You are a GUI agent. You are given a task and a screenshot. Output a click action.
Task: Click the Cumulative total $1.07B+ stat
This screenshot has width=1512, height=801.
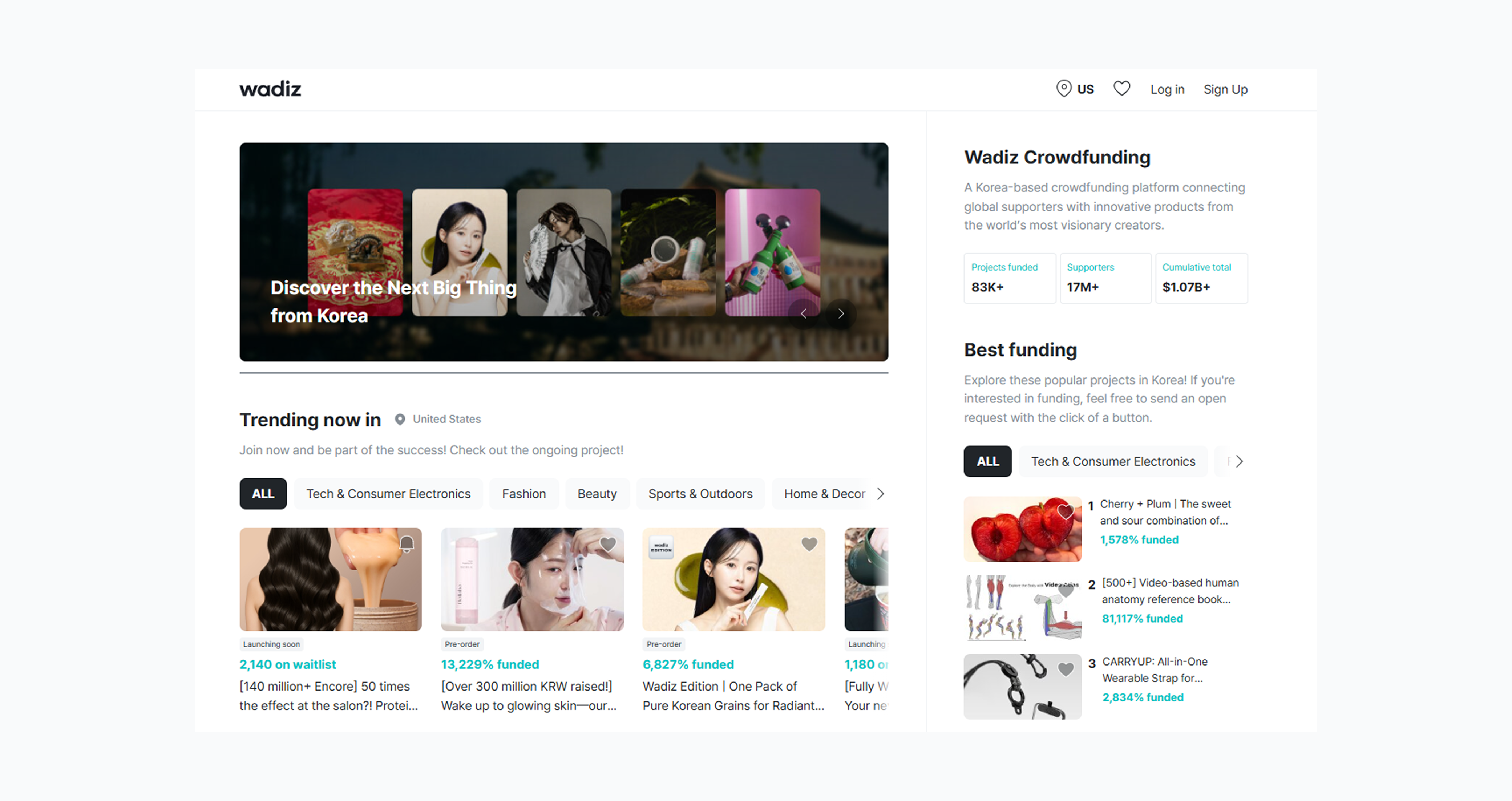pyautogui.click(x=1201, y=278)
